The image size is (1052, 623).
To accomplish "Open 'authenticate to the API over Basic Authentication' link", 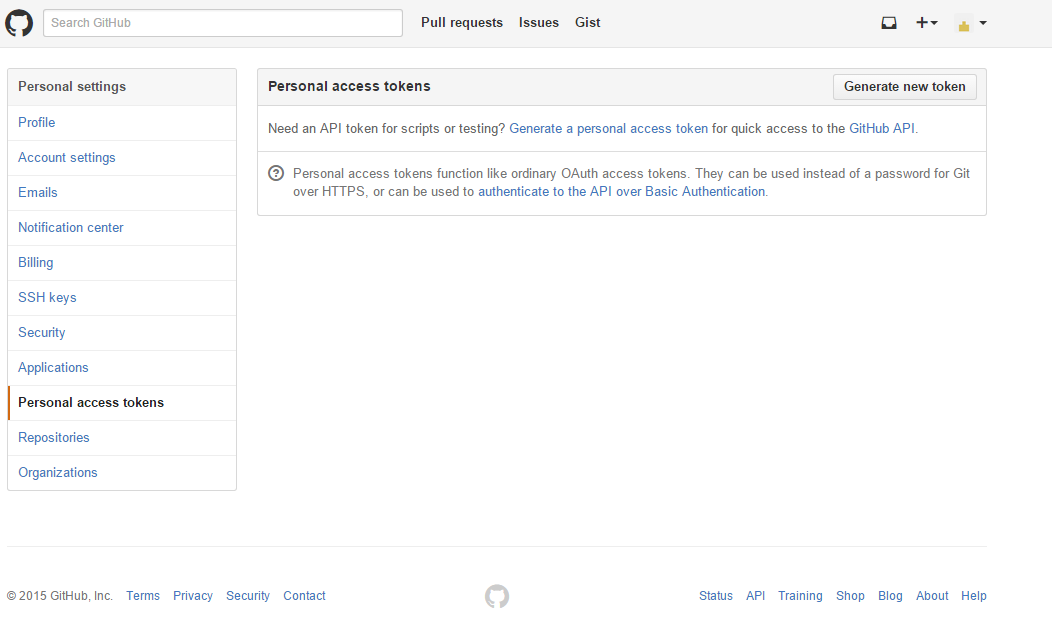I will click(621, 192).
